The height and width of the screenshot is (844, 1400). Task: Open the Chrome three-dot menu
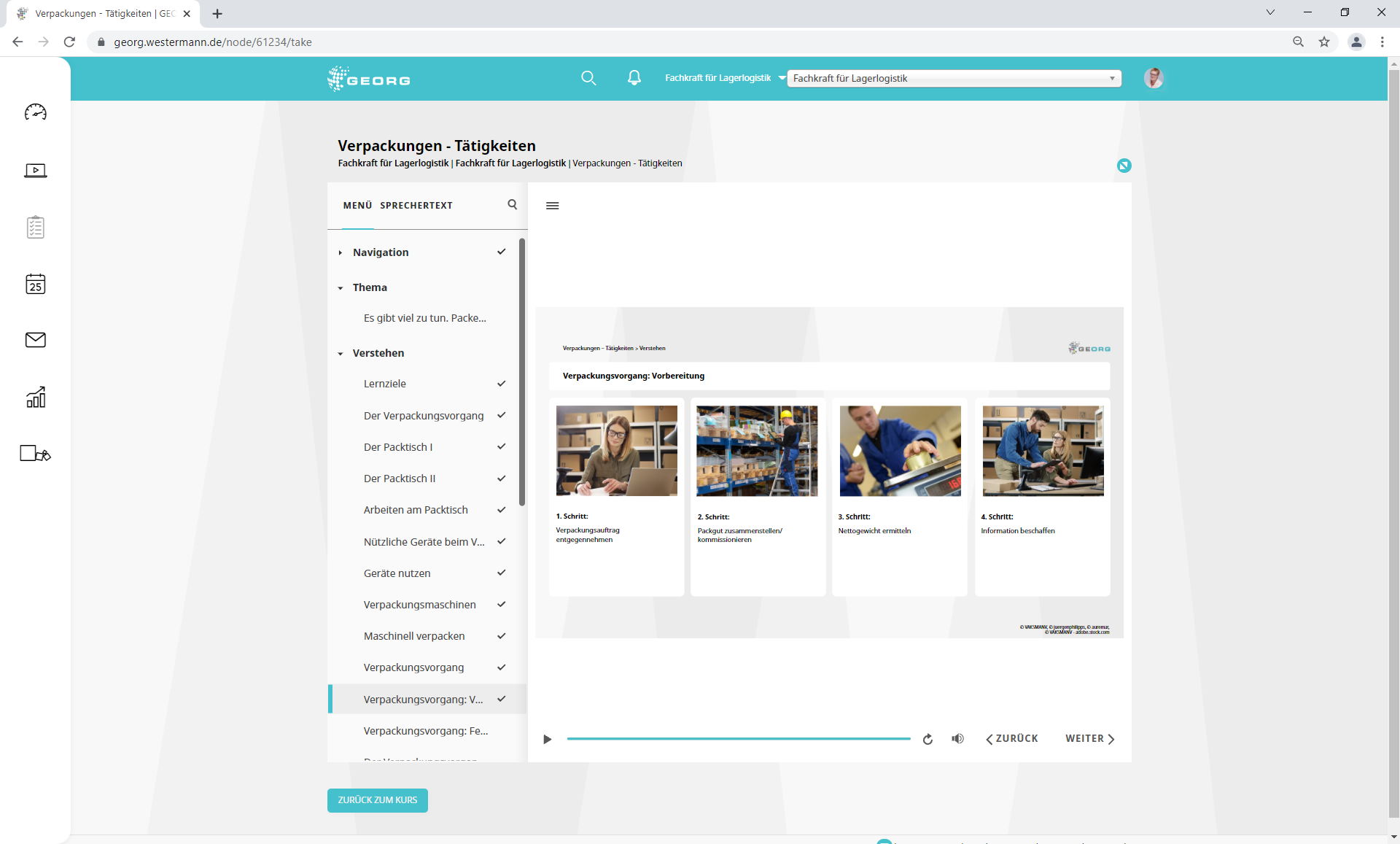click(1382, 42)
